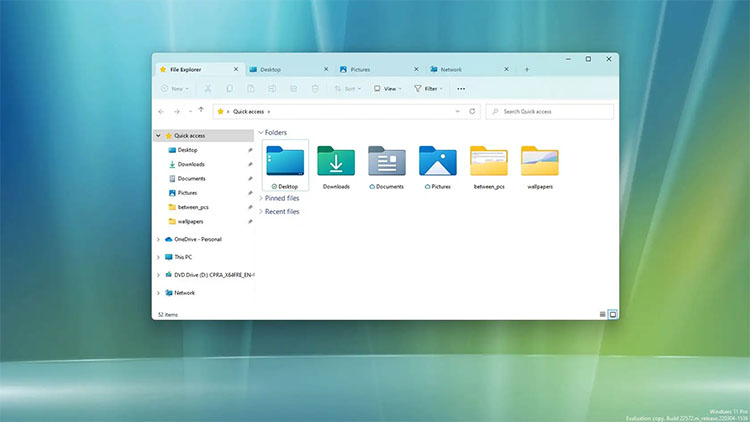750x422 pixels.
Task: Select Documents in the navigation pane
Action: click(191, 179)
